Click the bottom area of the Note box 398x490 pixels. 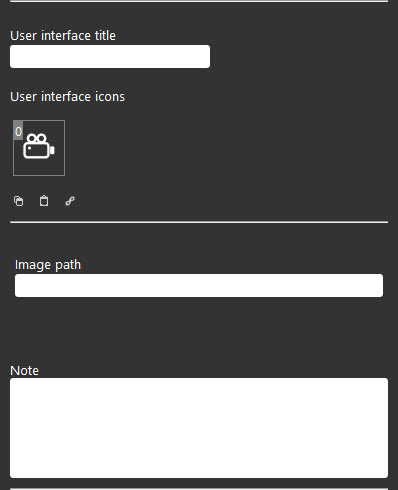click(199, 468)
